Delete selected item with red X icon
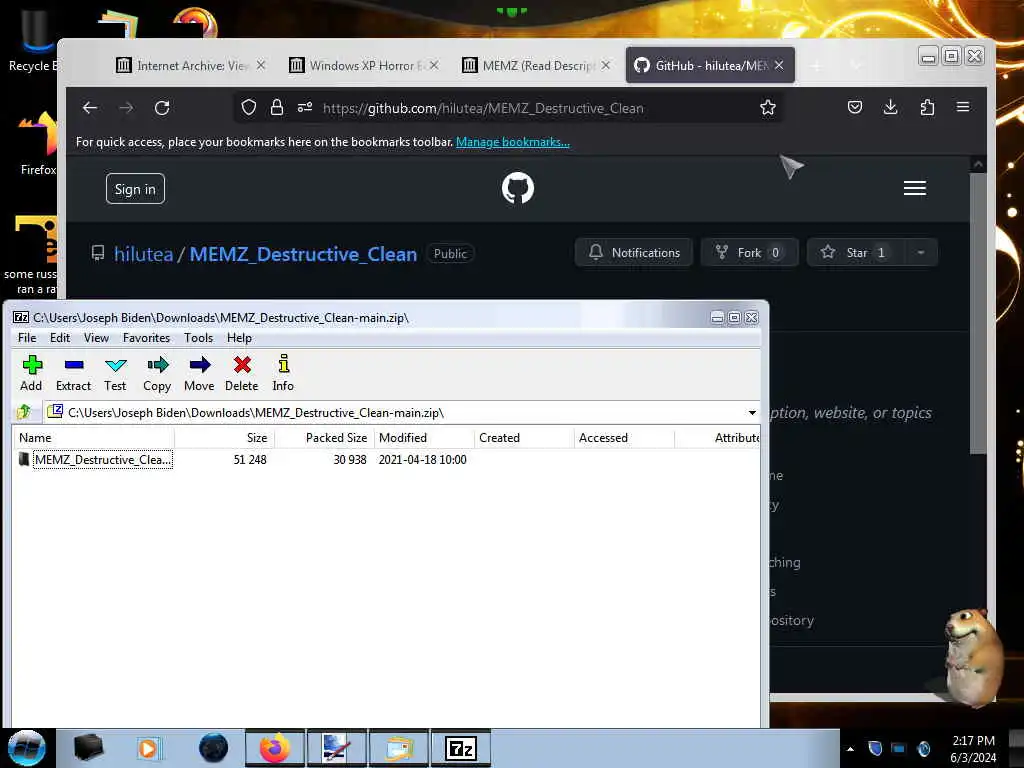The height and width of the screenshot is (768, 1024). click(242, 374)
